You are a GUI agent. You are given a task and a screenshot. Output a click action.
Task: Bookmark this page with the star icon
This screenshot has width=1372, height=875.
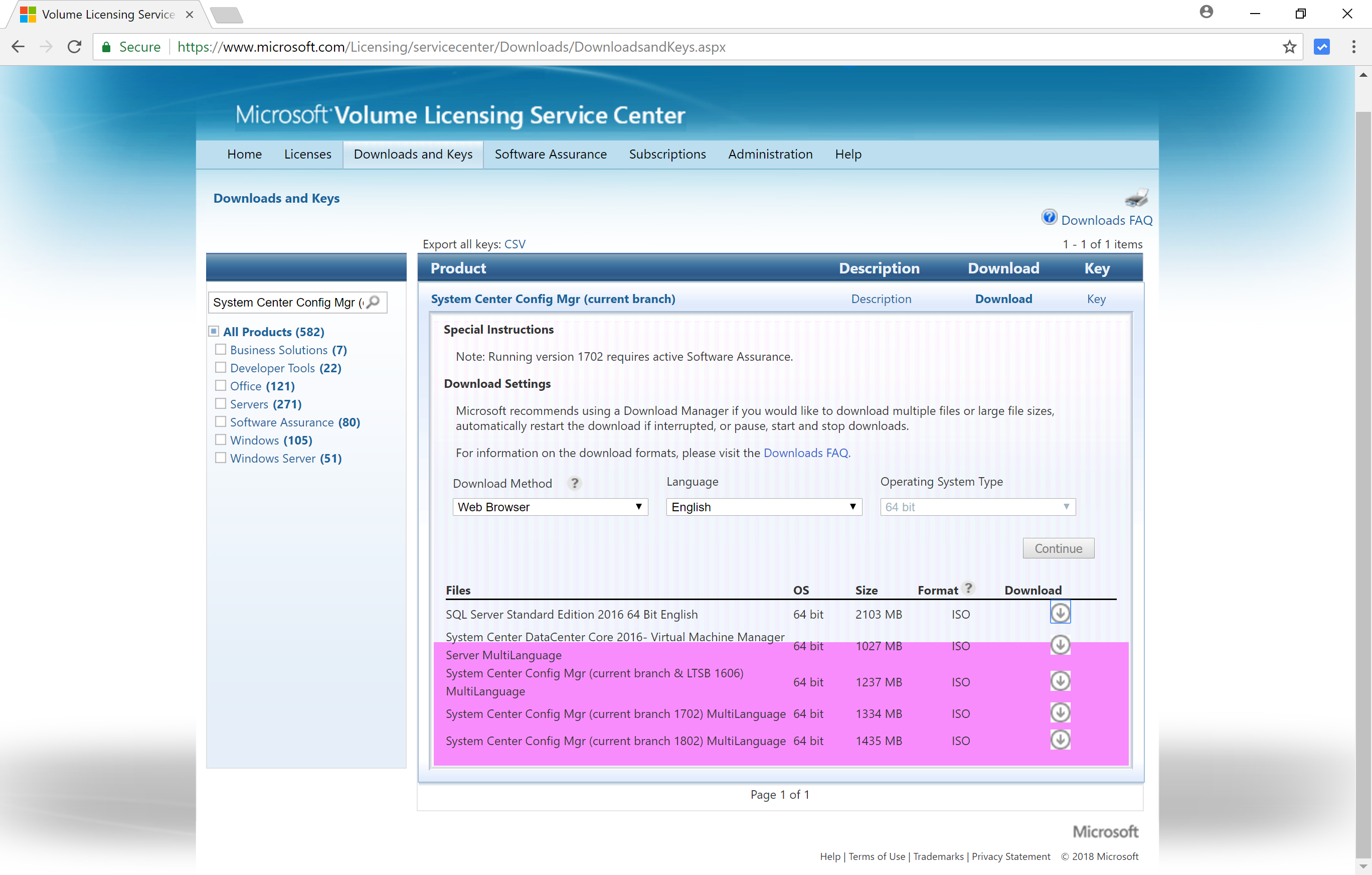[x=1289, y=47]
